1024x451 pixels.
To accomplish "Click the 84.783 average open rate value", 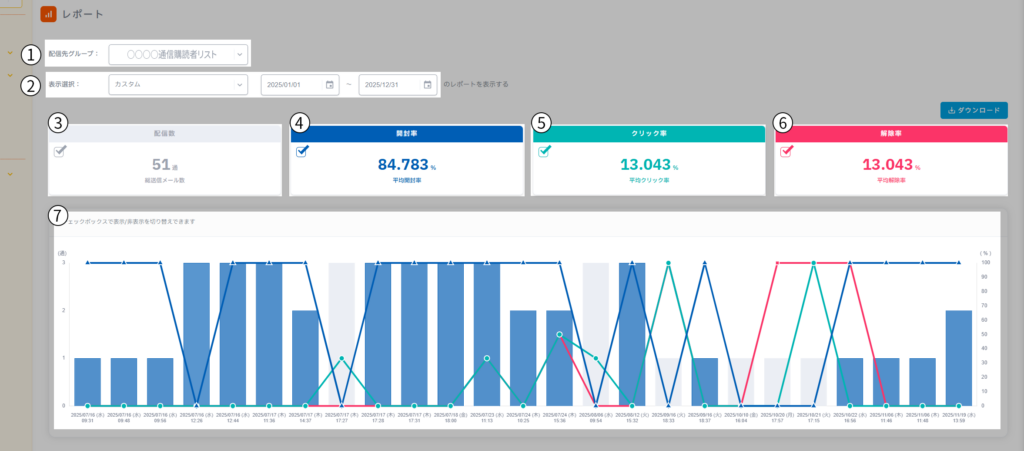I will [403, 164].
